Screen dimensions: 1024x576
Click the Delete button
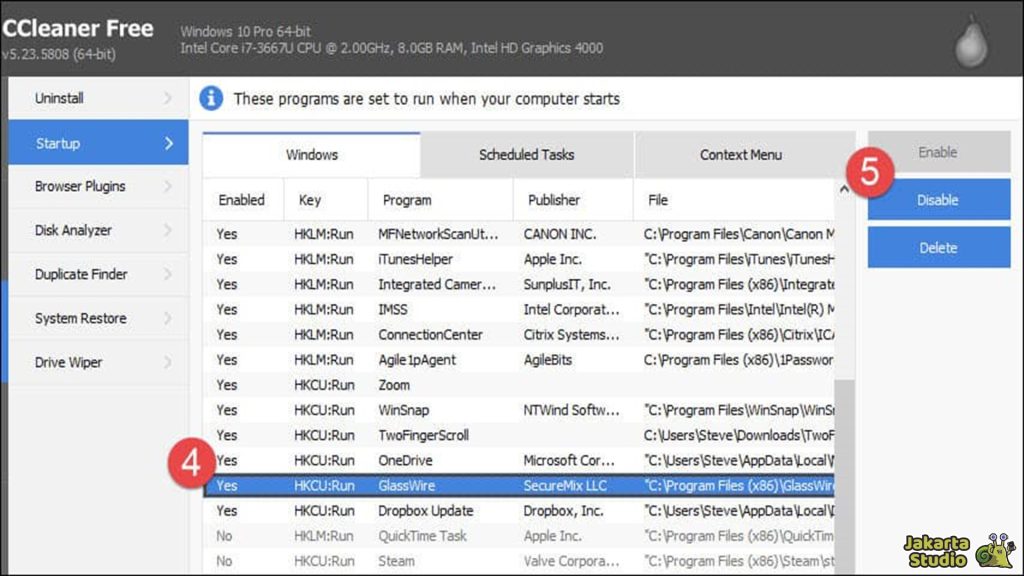pyautogui.click(x=938, y=248)
